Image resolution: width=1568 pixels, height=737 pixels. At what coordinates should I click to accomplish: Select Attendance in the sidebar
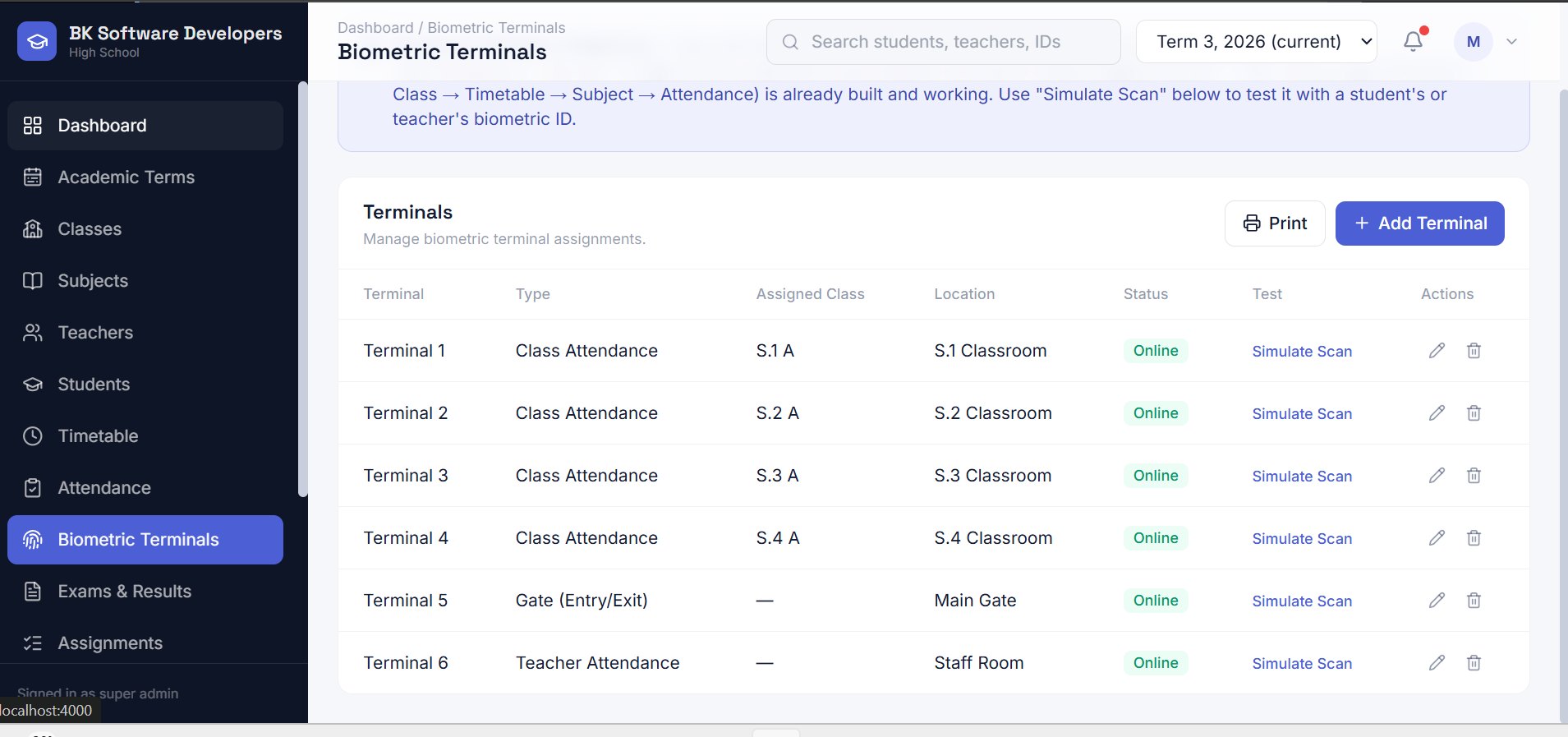point(145,488)
